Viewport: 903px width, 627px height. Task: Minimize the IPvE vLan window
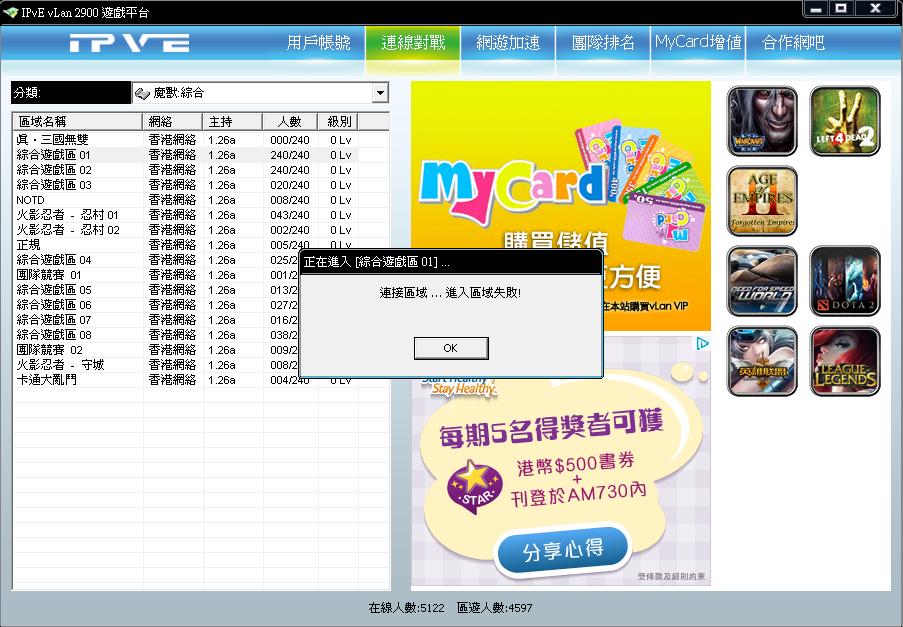click(x=815, y=9)
